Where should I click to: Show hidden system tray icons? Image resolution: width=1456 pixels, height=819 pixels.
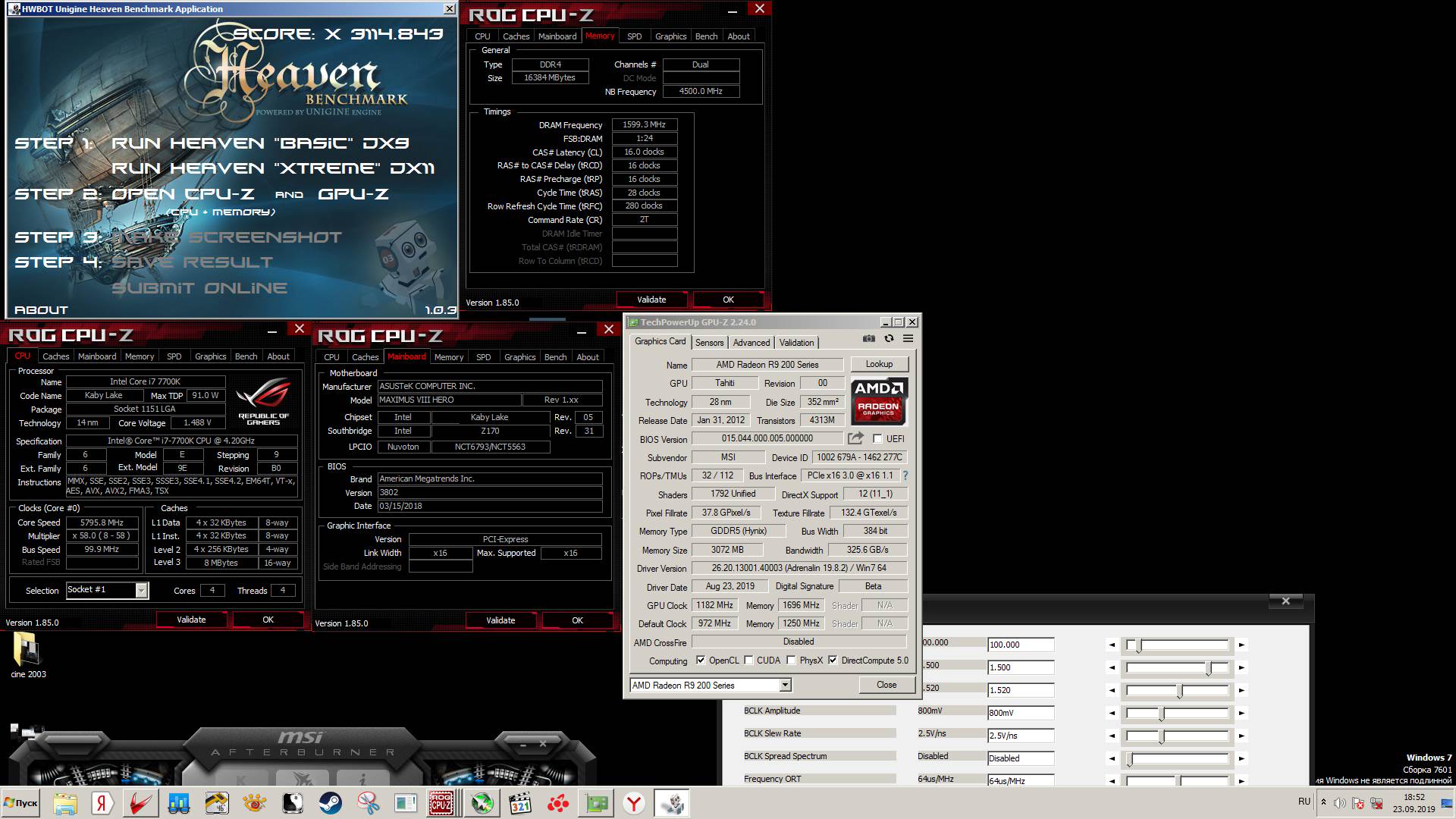pyautogui.click(x=1323, y=802)
